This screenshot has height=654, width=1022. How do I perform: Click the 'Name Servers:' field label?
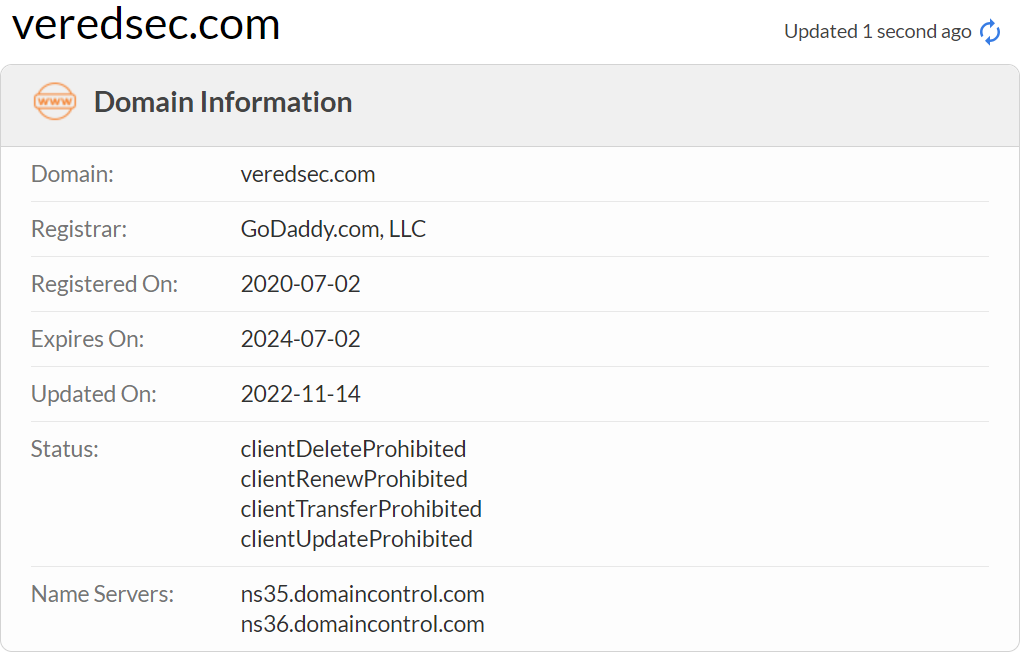(x=102, y=594)
